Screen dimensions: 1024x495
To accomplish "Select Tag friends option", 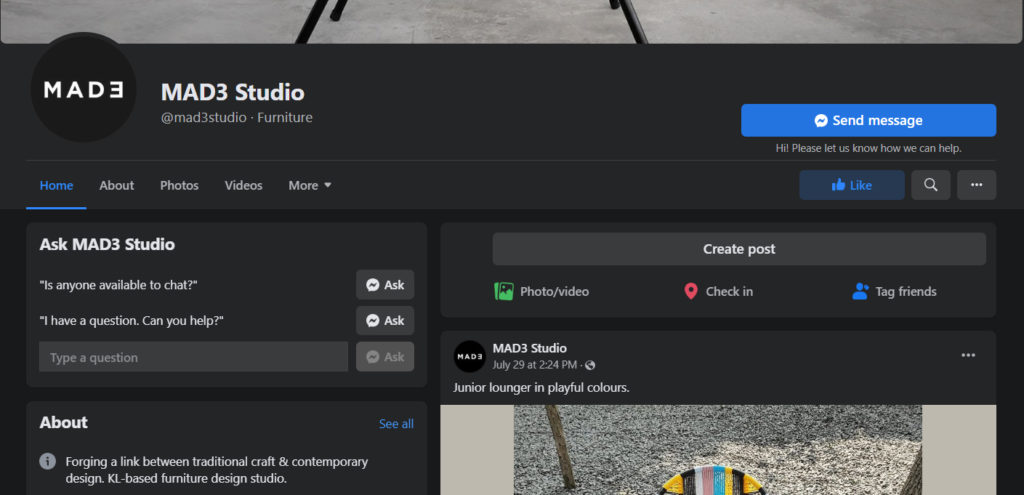I will click(894, 291).
